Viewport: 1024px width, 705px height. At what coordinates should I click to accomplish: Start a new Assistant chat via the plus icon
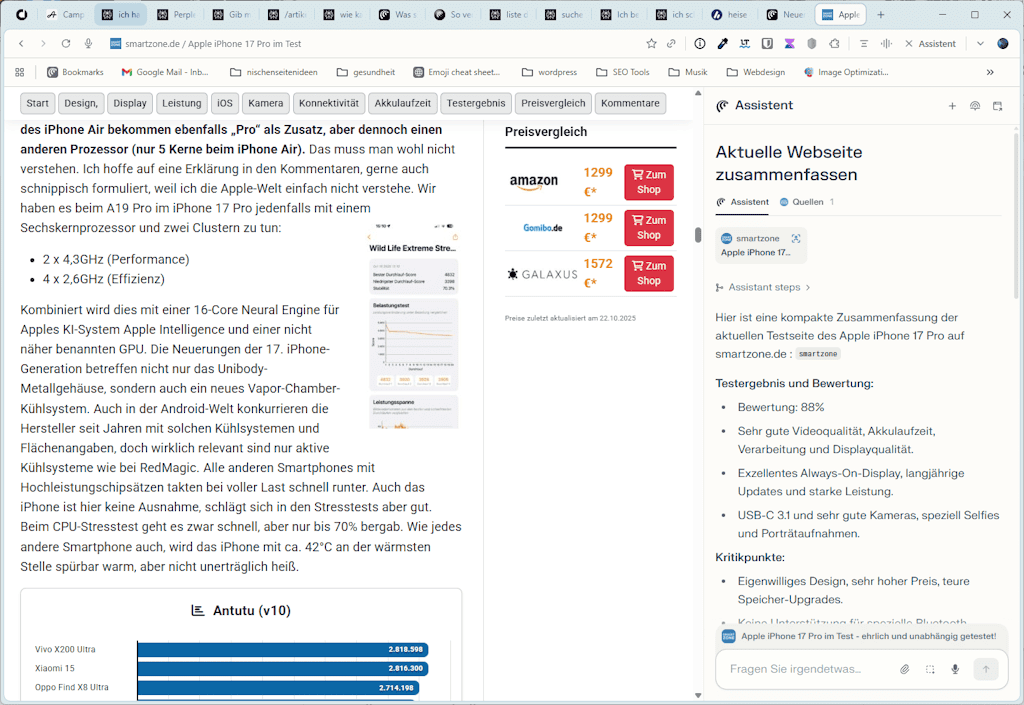pyautogui.click(x=953, y=105)
